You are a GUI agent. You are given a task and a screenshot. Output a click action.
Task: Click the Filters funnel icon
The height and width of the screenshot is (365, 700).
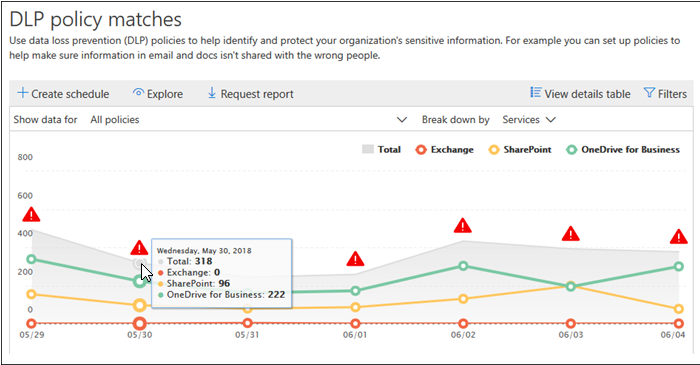click(x=649, y=92)
